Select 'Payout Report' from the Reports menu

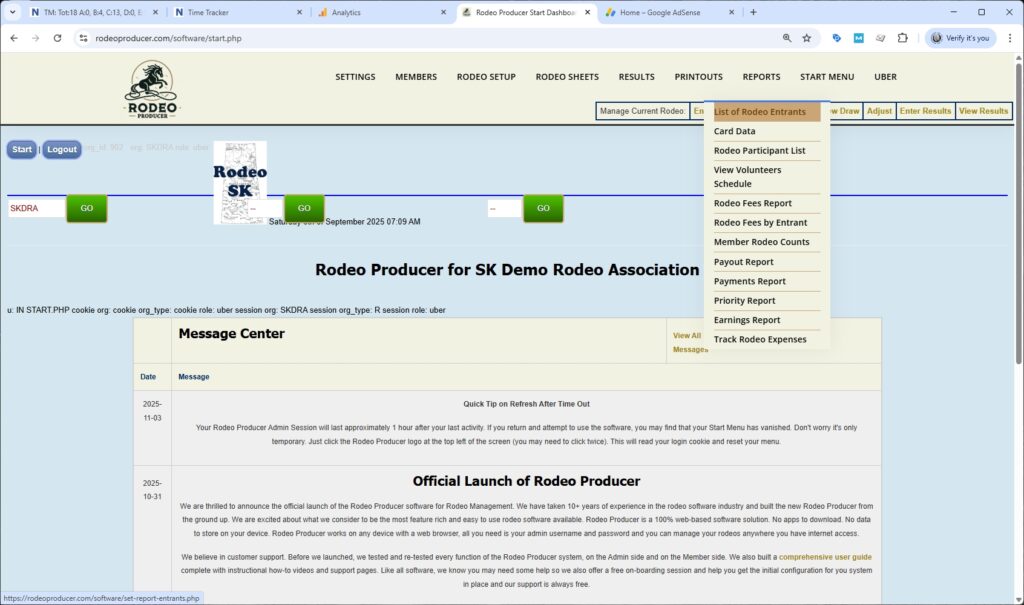click(744, 261)
